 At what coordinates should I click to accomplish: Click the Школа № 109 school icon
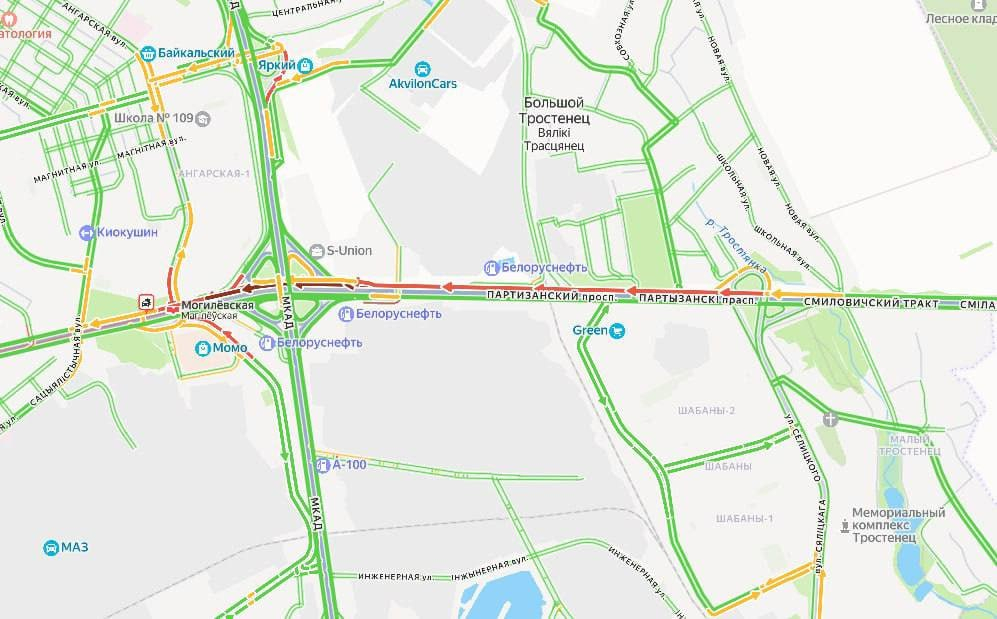coord(203,119)
